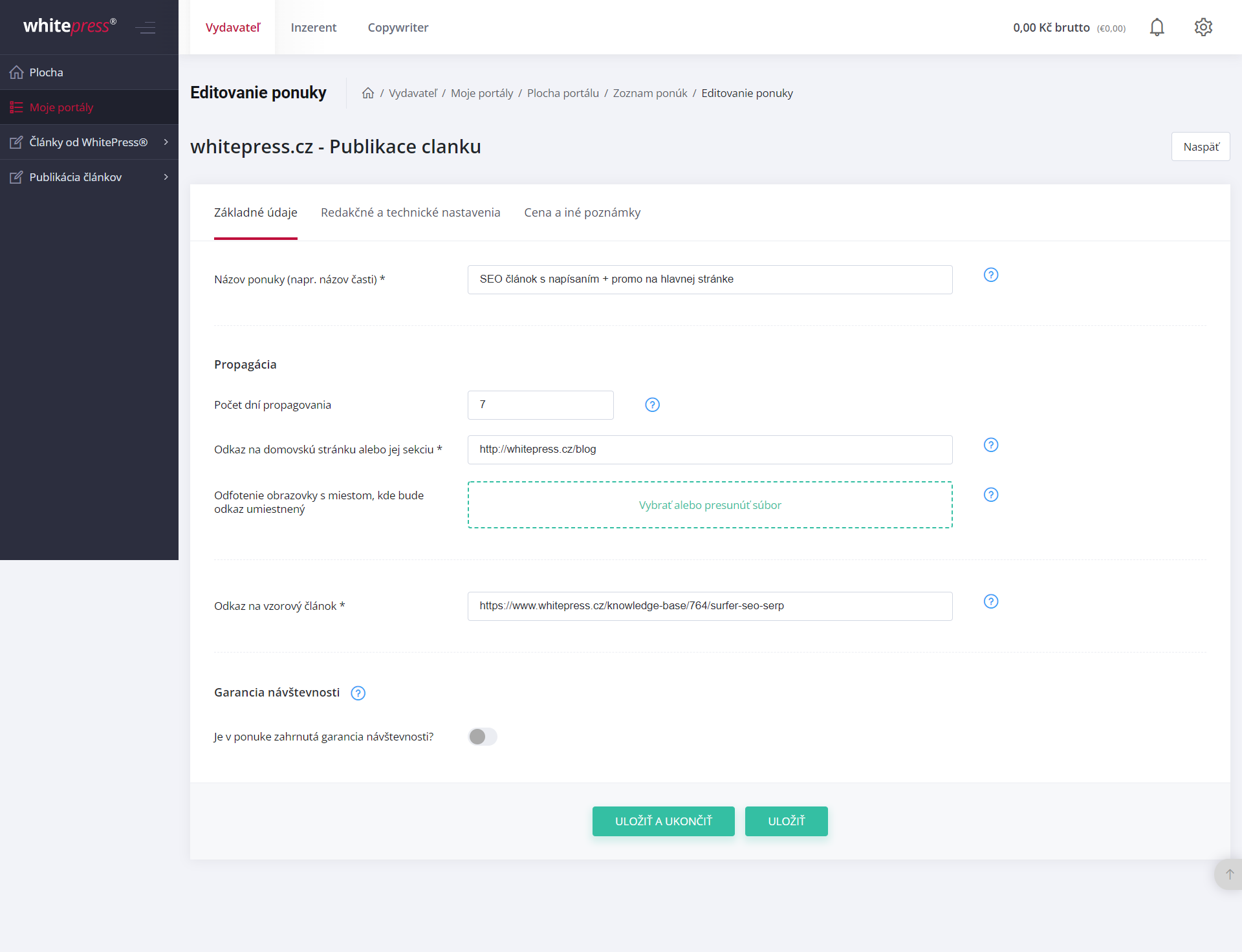Select Plocha in the sidebar
The image size is (1242, 952).
(x=89, y=72)
